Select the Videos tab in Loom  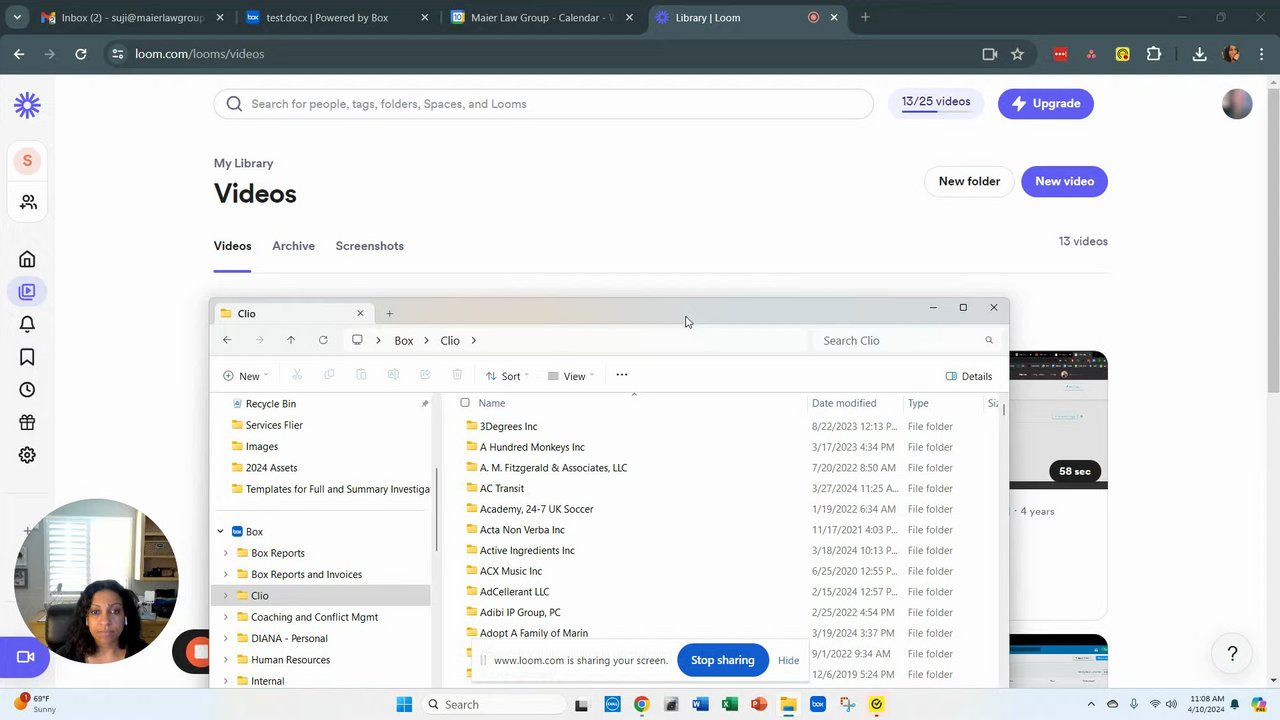pos(232,246)
